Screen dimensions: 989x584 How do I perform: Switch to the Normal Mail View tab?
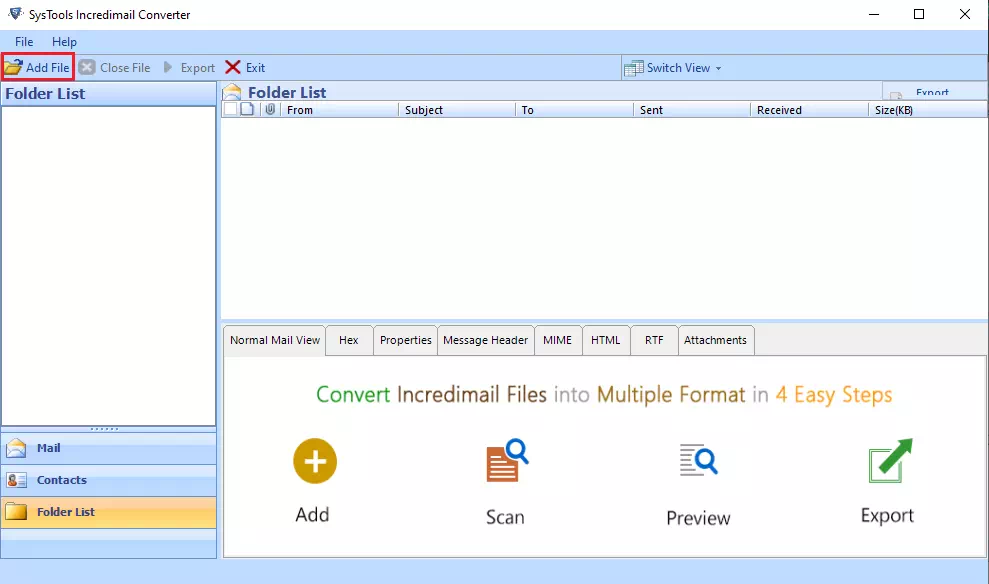click(275, 340)
